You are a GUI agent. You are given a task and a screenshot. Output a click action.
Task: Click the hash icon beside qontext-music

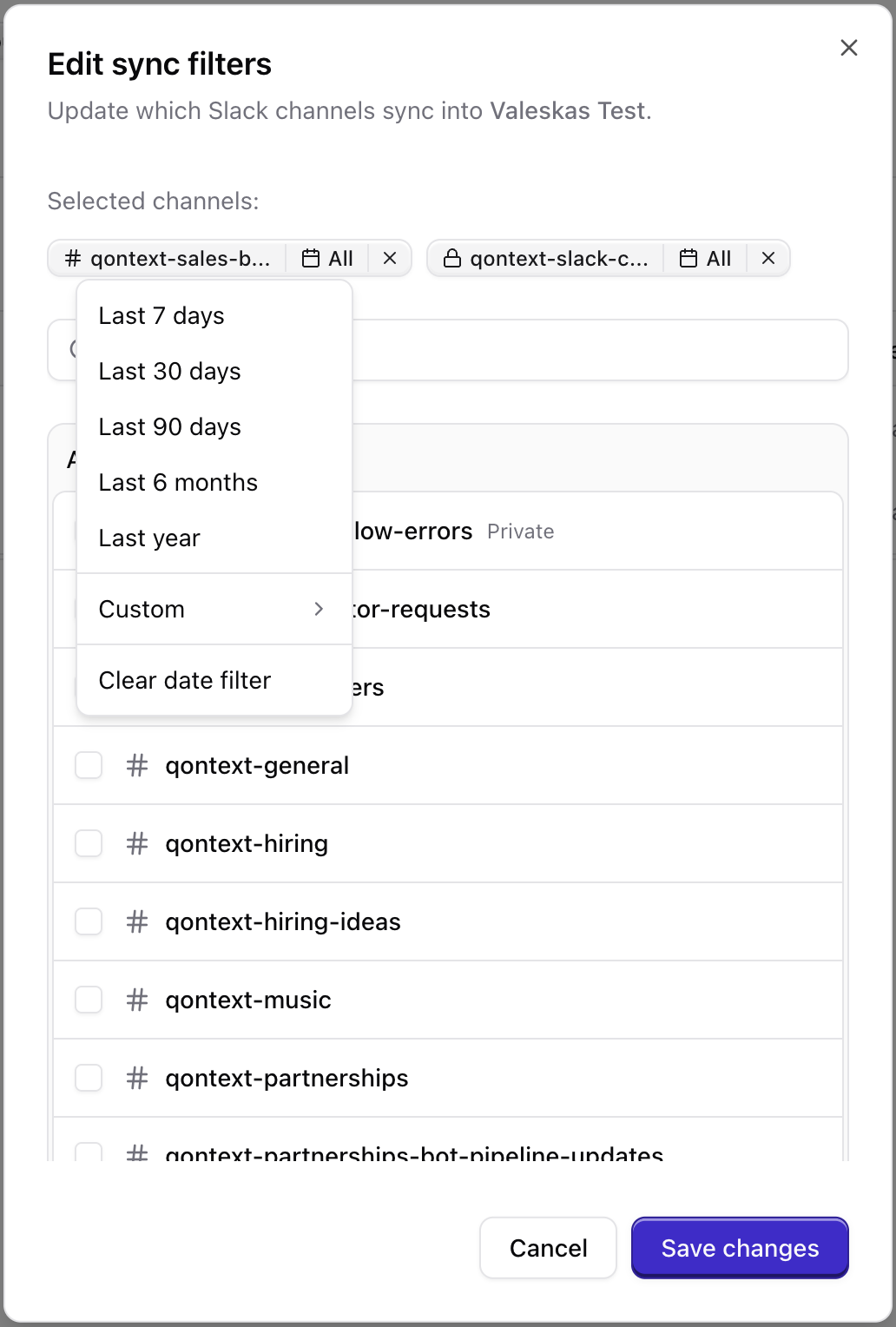[135, 1000]
